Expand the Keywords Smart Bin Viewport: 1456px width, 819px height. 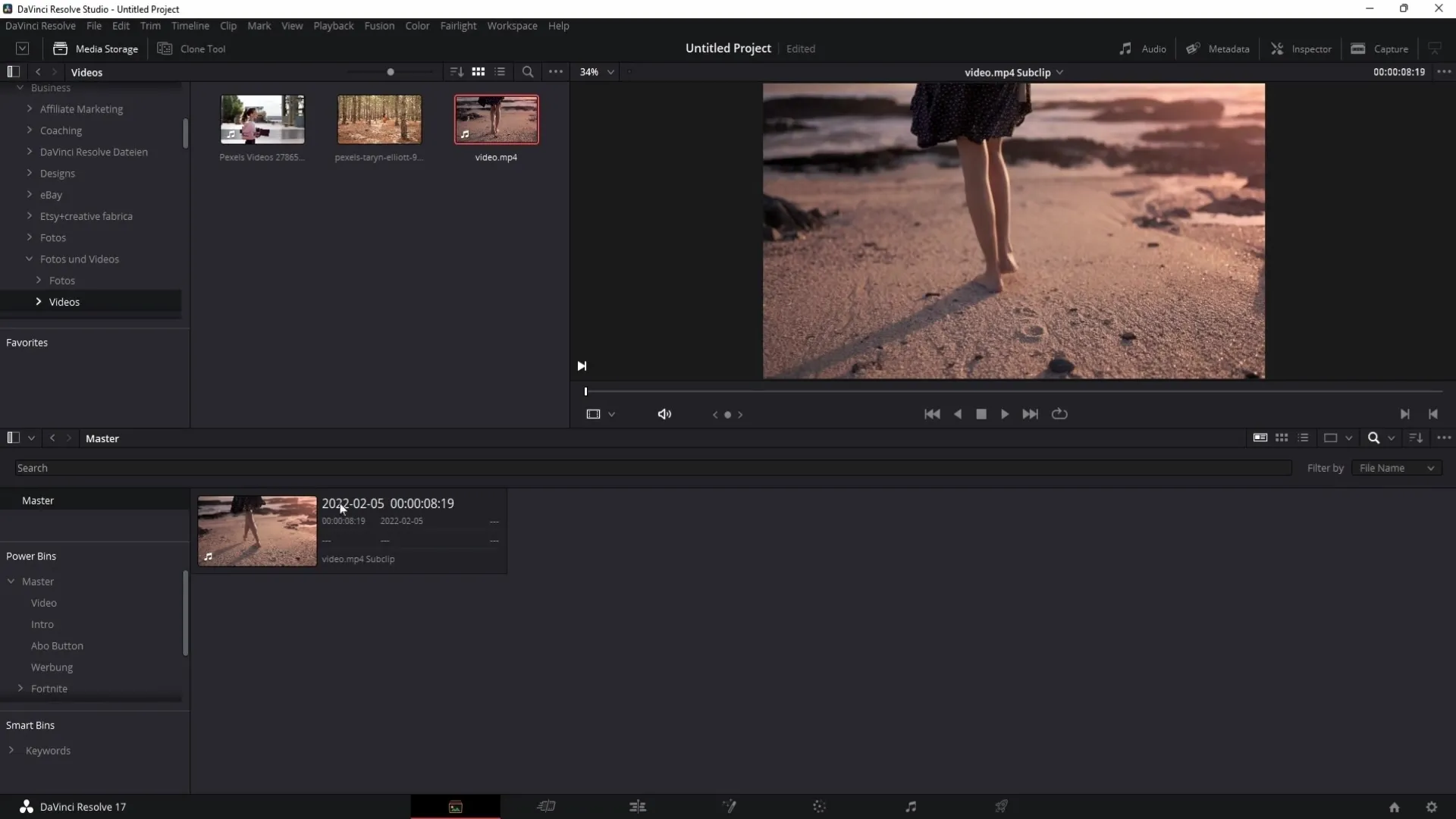[11, 750]
